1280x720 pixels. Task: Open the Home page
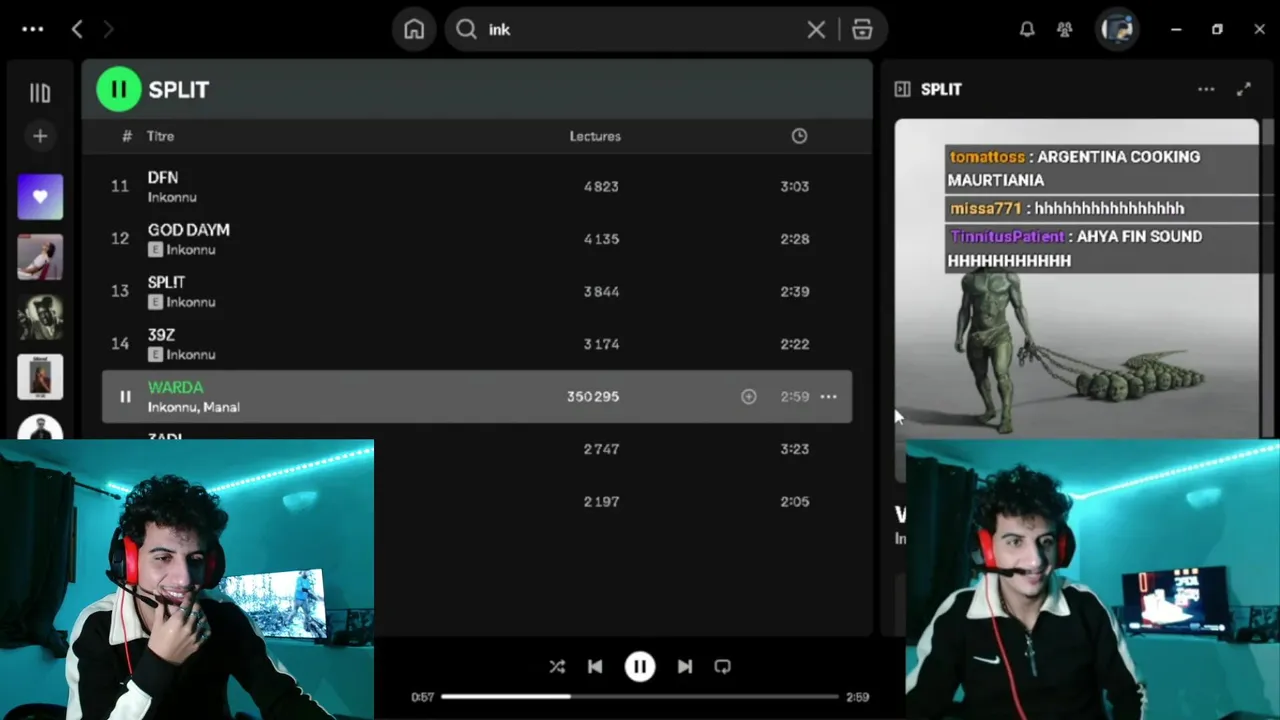pos(414,30)
